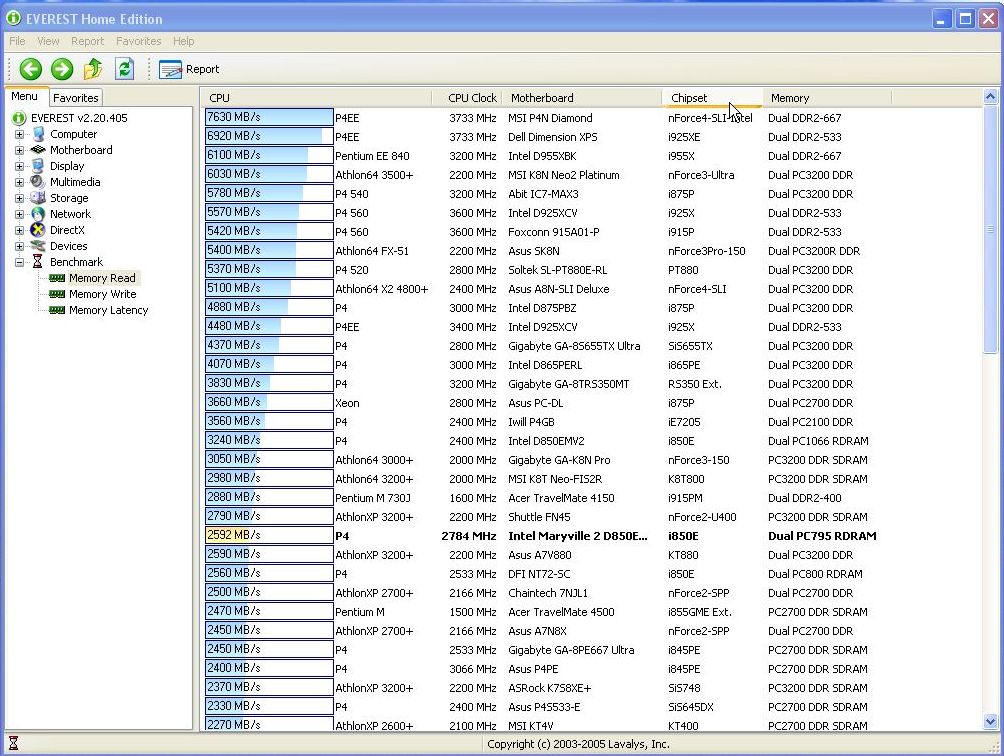
Task: Expand the Devices tree node
Action: coord(19,246)
